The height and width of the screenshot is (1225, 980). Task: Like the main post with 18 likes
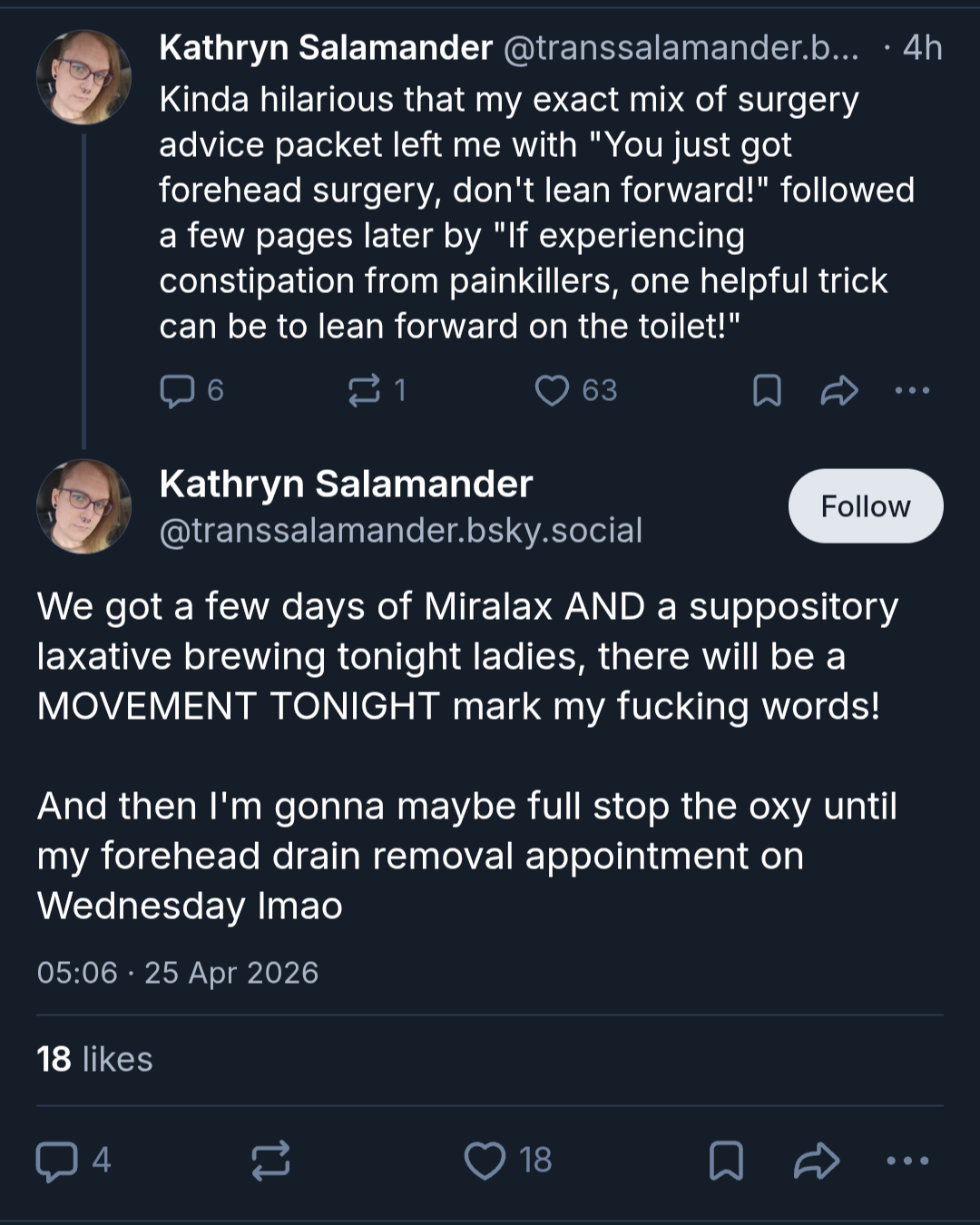click(x=508, y=1161)
